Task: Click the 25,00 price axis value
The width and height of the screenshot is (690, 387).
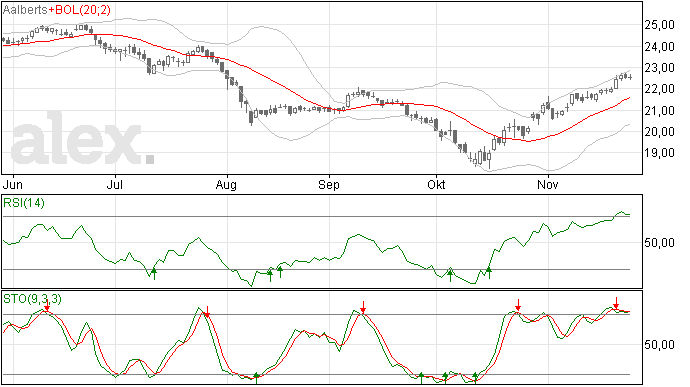Action: [x=659, y=25]
